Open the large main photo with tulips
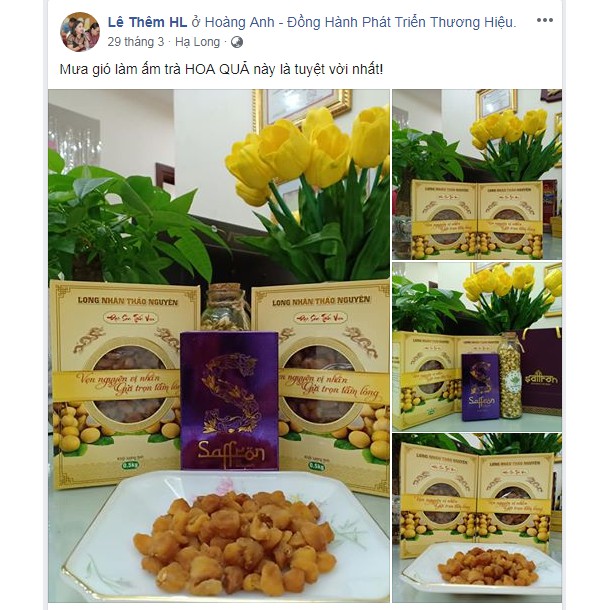610x610 pixels. tap(219, 346)
